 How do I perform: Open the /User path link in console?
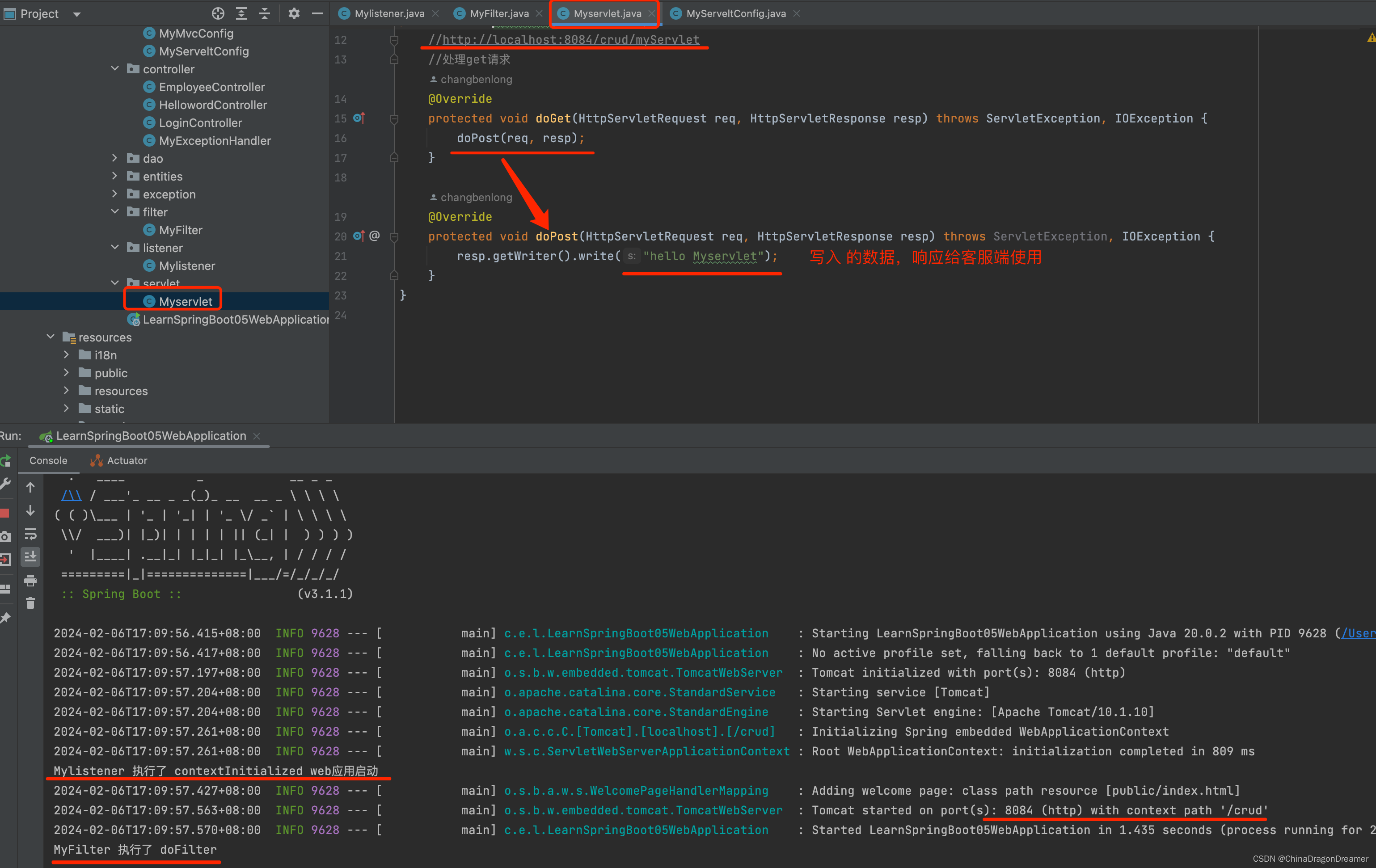coord(1358,633)
